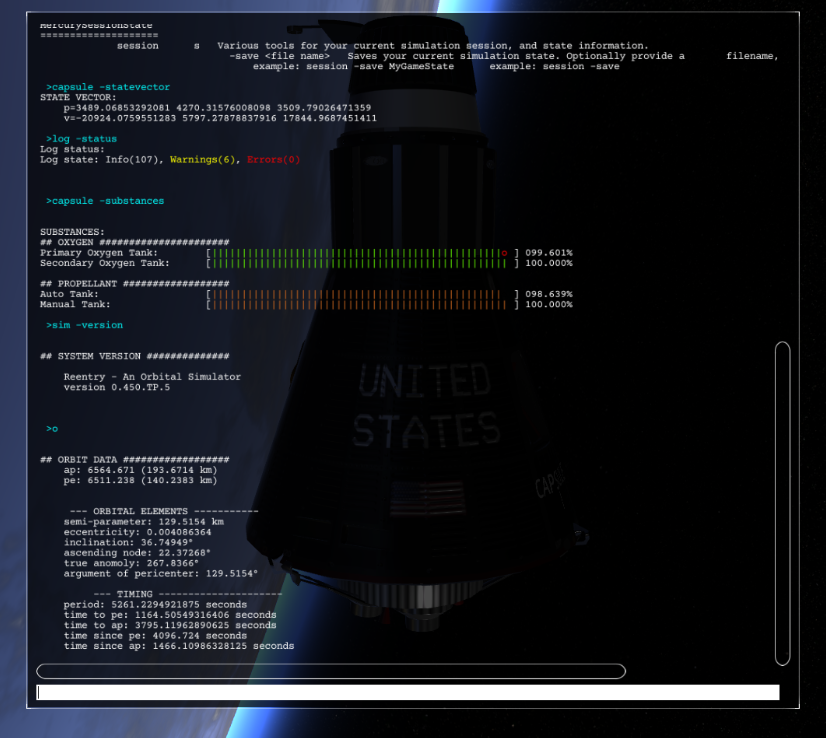Click the "099.601%" primary oxygen value
This screenshot has width=826, height=738.
pos(549,253)
